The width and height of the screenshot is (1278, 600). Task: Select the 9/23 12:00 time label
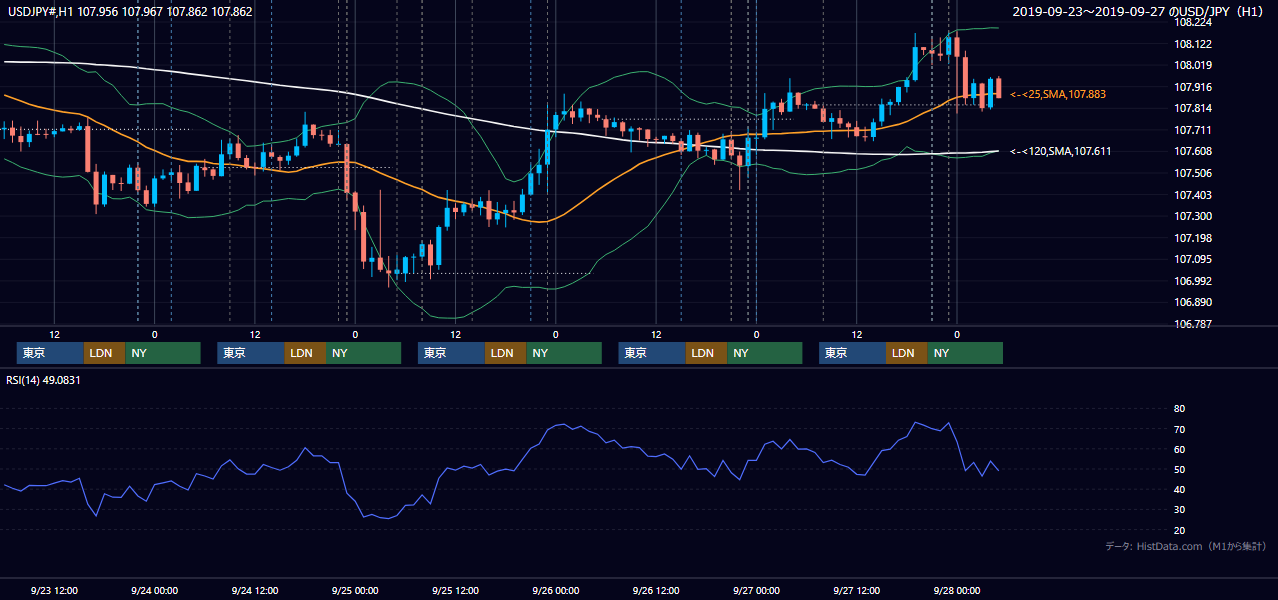55,590
